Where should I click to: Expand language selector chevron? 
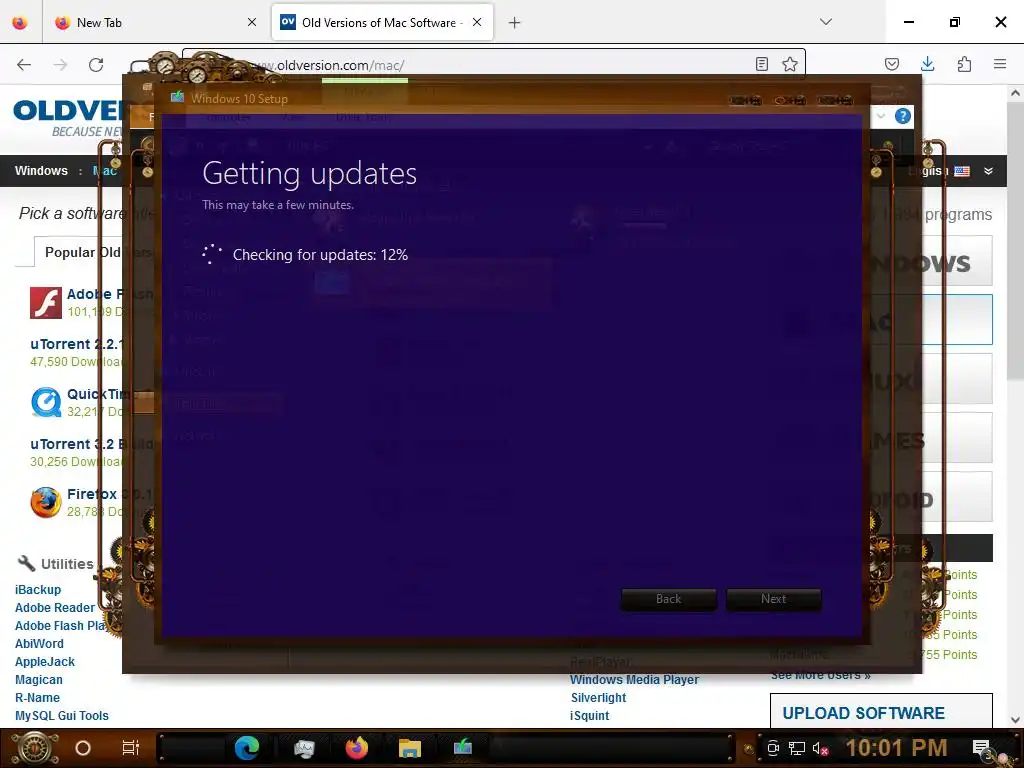(988, 171)
